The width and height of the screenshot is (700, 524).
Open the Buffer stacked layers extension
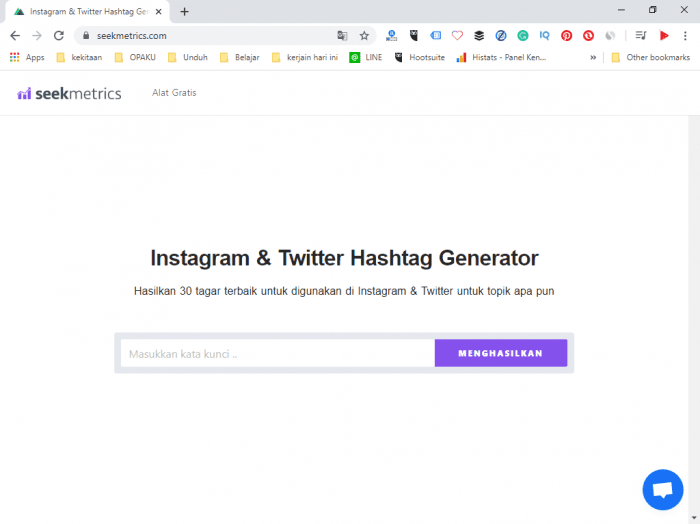pyautogui.click(x=479, y=36)
